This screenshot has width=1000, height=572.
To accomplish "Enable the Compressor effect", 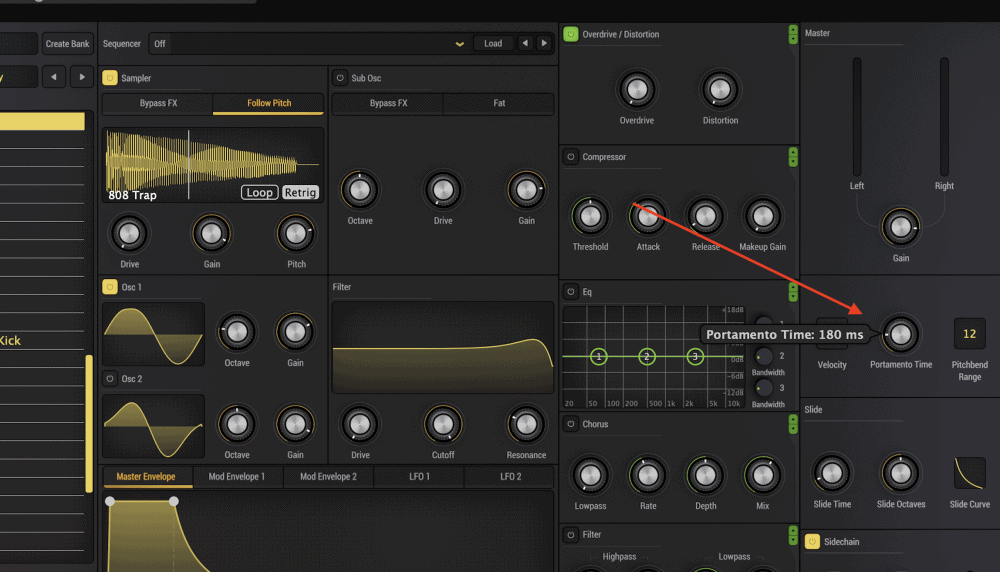I will (x=571, y=156).
